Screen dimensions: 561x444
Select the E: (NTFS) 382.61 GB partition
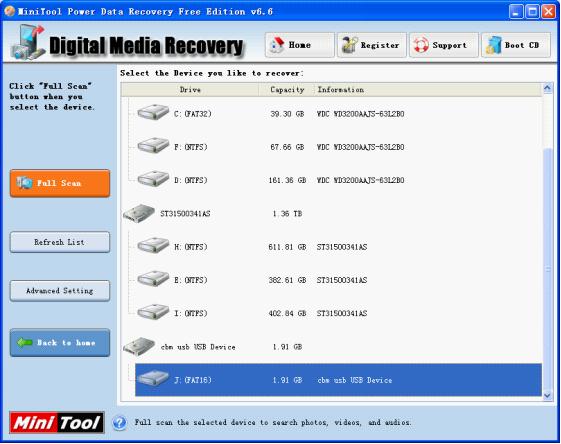(331, 280)
